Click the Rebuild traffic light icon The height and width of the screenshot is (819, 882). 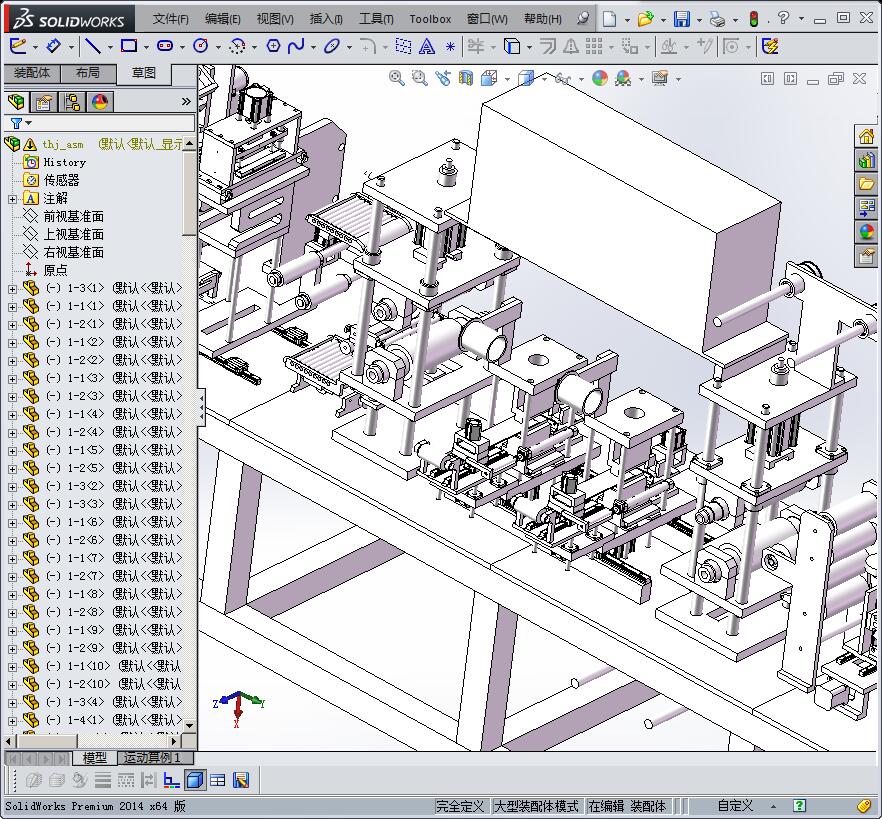(x=753, y=19)
